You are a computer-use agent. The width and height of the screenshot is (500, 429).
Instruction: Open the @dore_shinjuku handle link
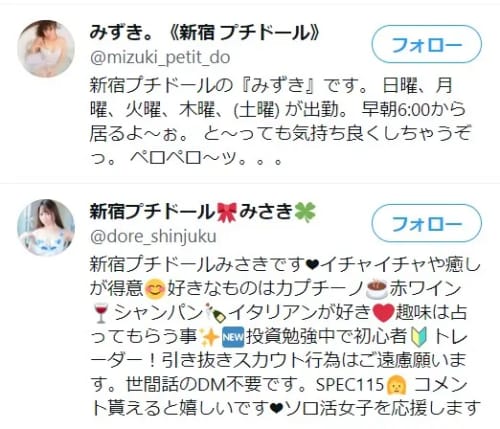(x=153, y=236)
